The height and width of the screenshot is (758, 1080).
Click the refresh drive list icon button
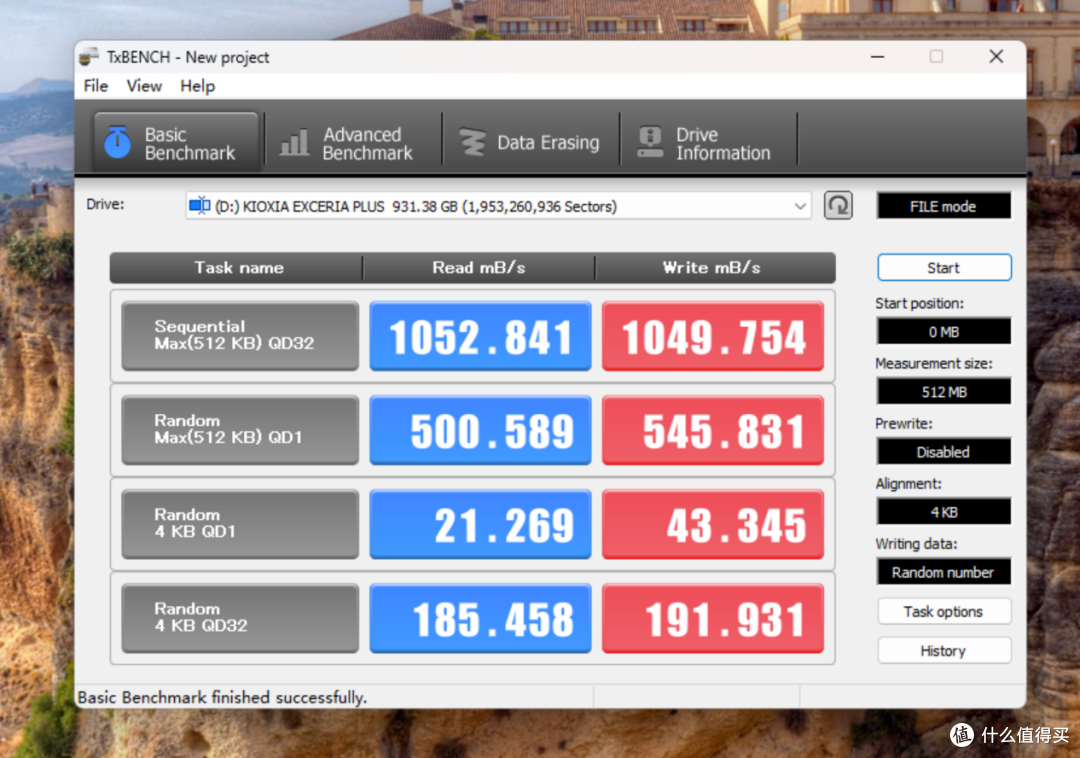(838, 206)
